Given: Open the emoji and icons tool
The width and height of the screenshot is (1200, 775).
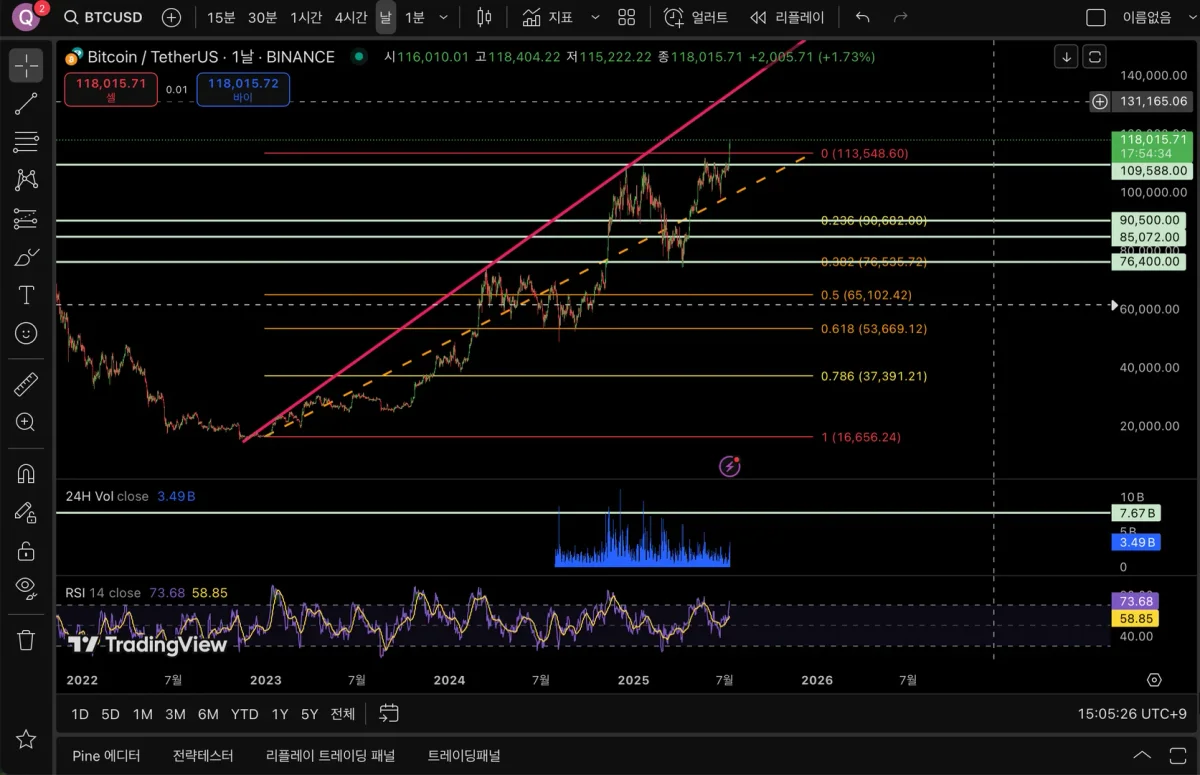Looking at the screenshot, I should tap(26, 333).
